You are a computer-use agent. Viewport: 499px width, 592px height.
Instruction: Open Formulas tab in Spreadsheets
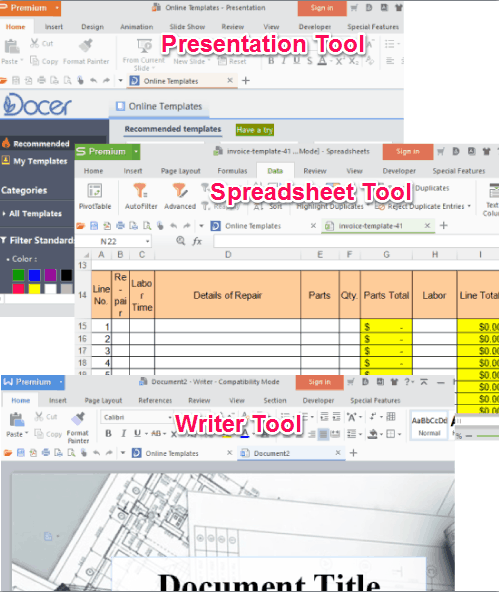click(x=232, y=171)
